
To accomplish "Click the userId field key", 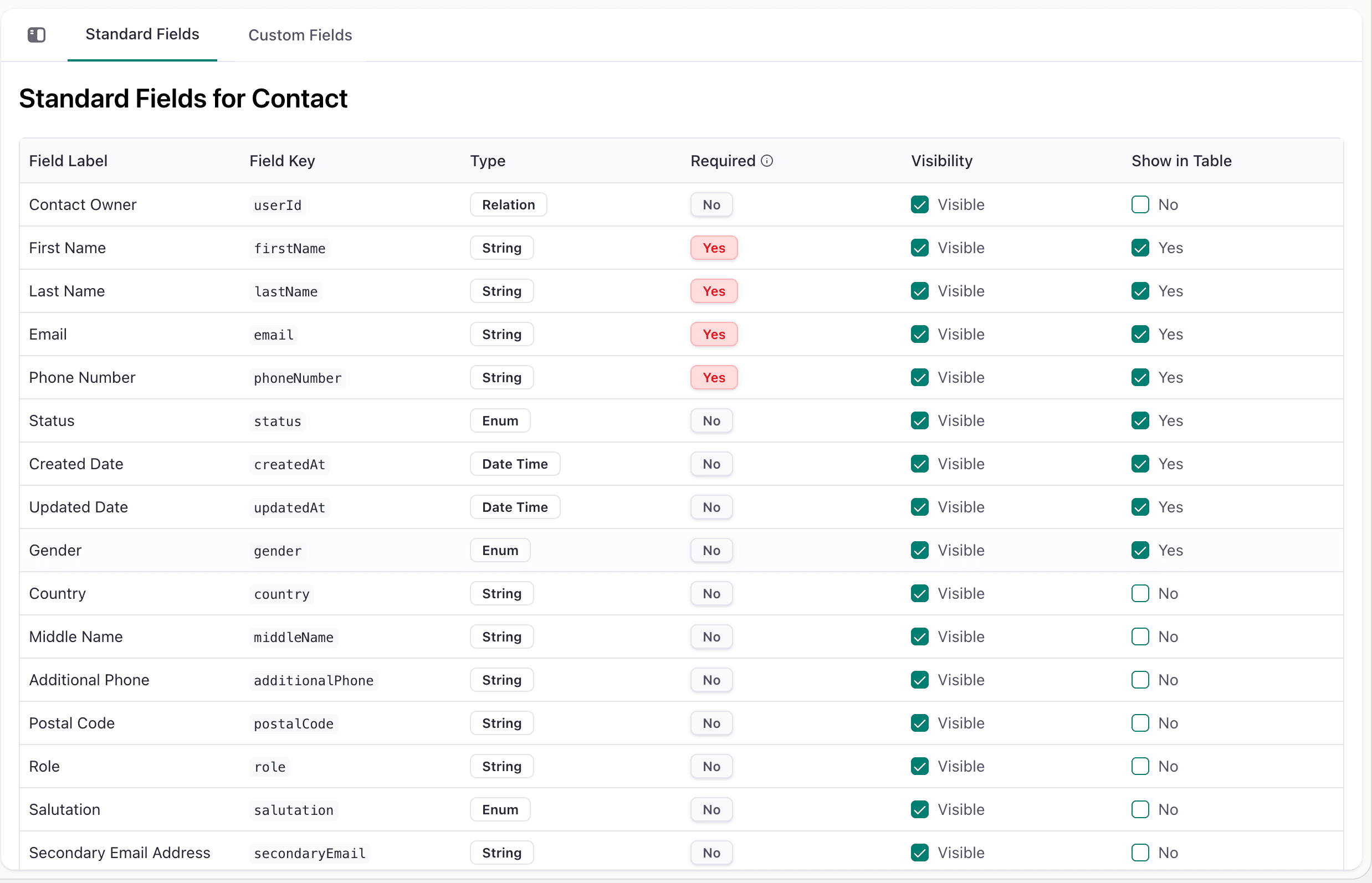I will tap(278, 206).
